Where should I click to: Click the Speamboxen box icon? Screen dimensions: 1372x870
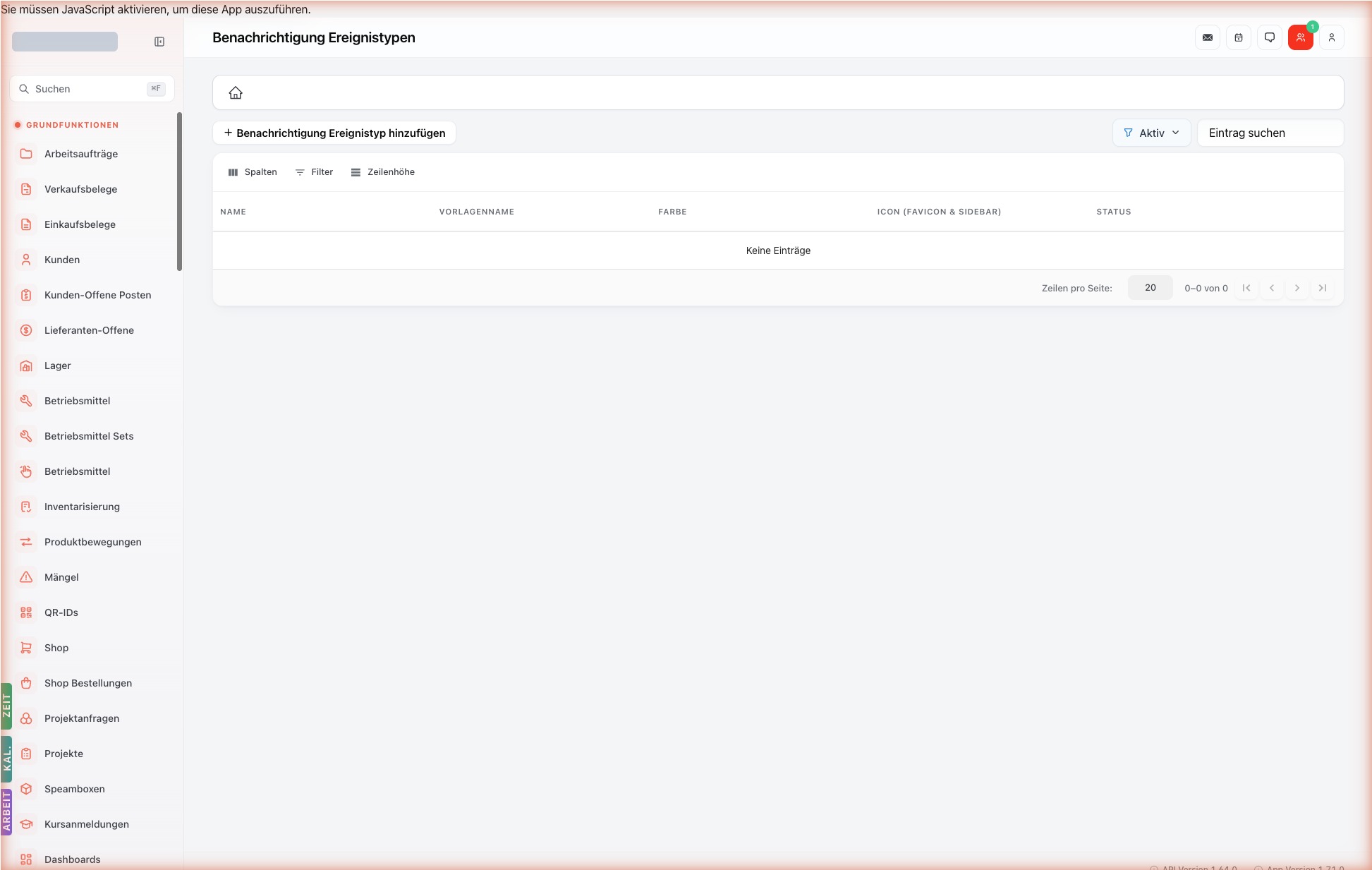[26, 789]
